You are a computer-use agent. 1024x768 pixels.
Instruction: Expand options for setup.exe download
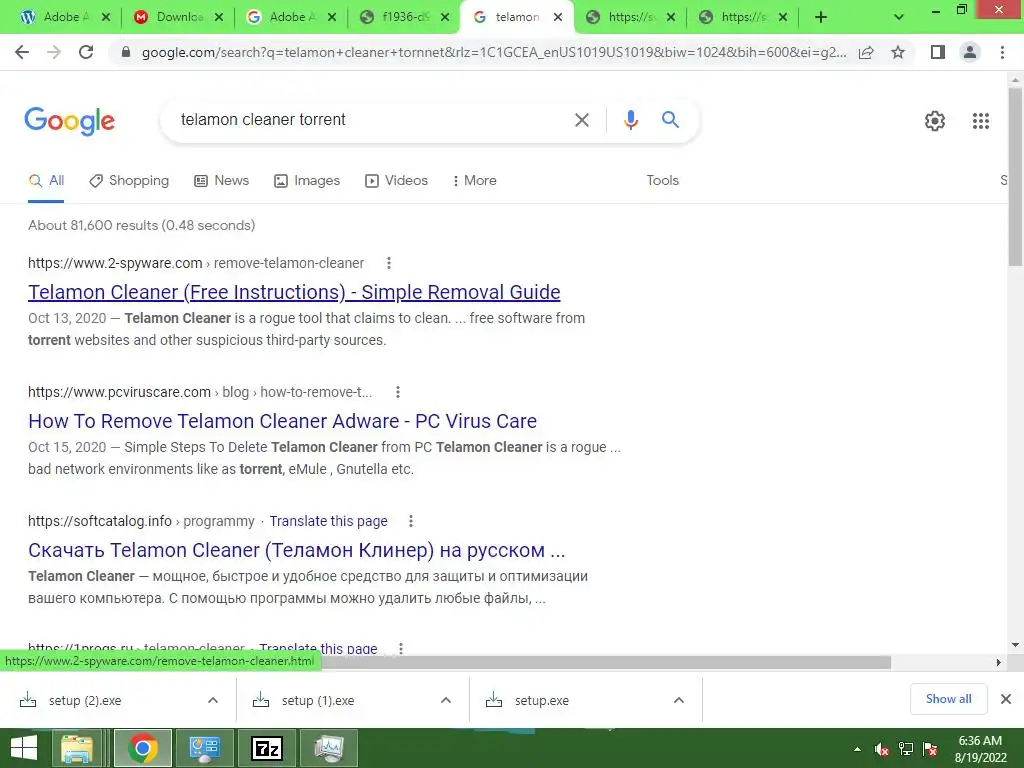coord(679,700)
